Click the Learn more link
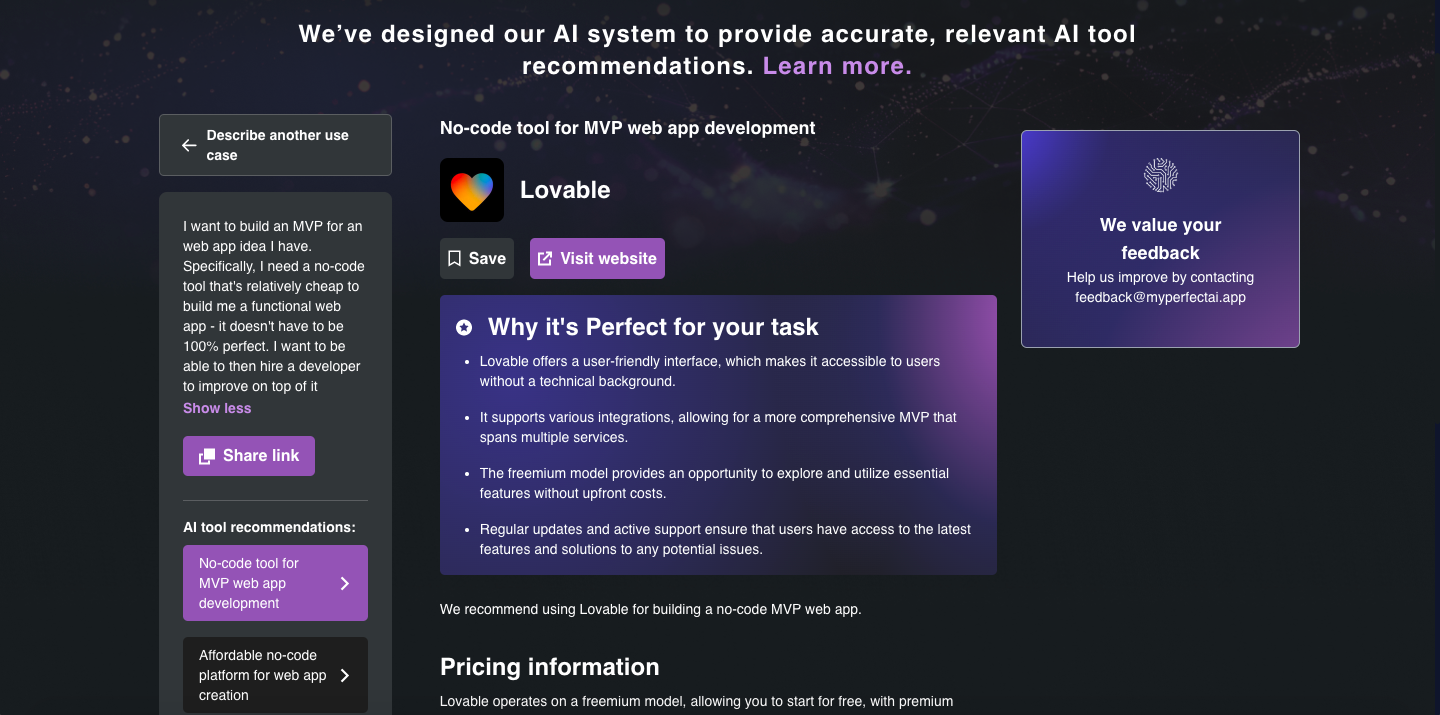 pos(837,66)
